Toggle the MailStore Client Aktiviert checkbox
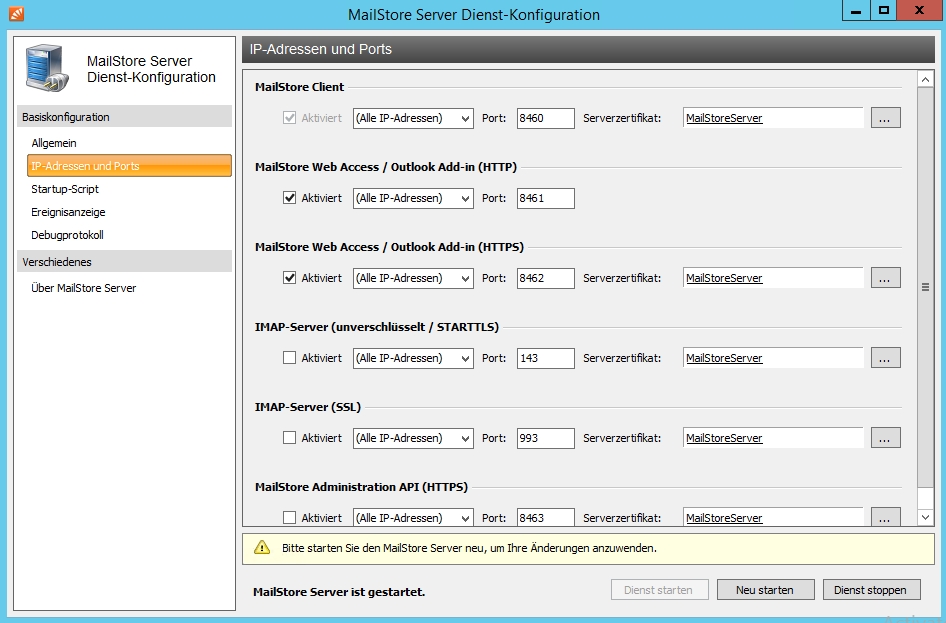 click(290, 118)
